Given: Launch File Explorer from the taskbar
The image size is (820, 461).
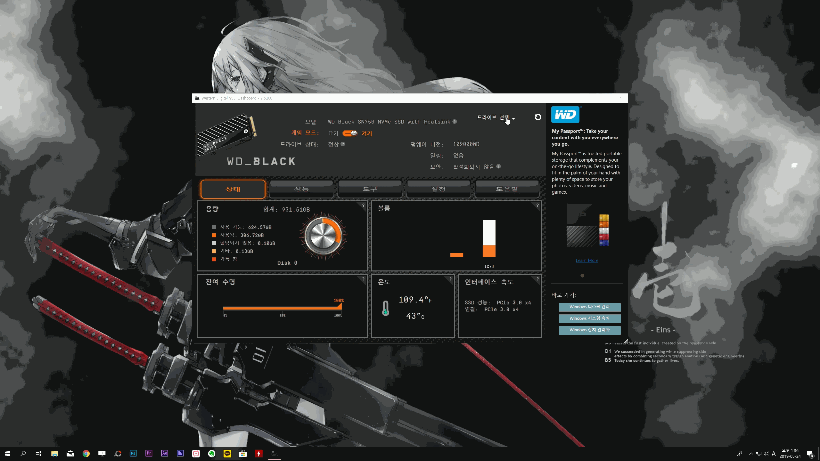Looking at the screenshot, I should pyautogui.click(x=54, y=454).
